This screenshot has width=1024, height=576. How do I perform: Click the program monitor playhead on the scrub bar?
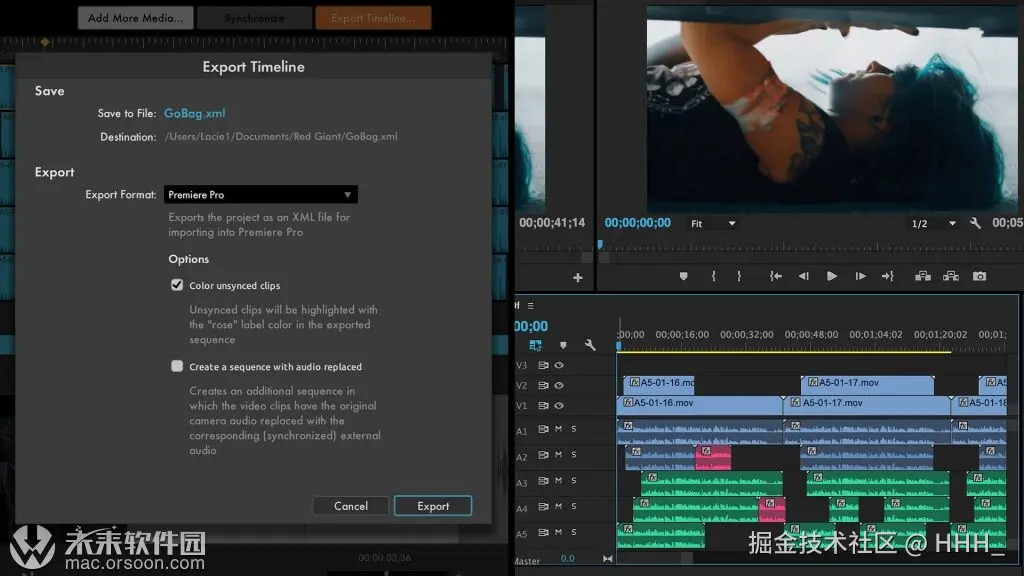pos(600,245)
